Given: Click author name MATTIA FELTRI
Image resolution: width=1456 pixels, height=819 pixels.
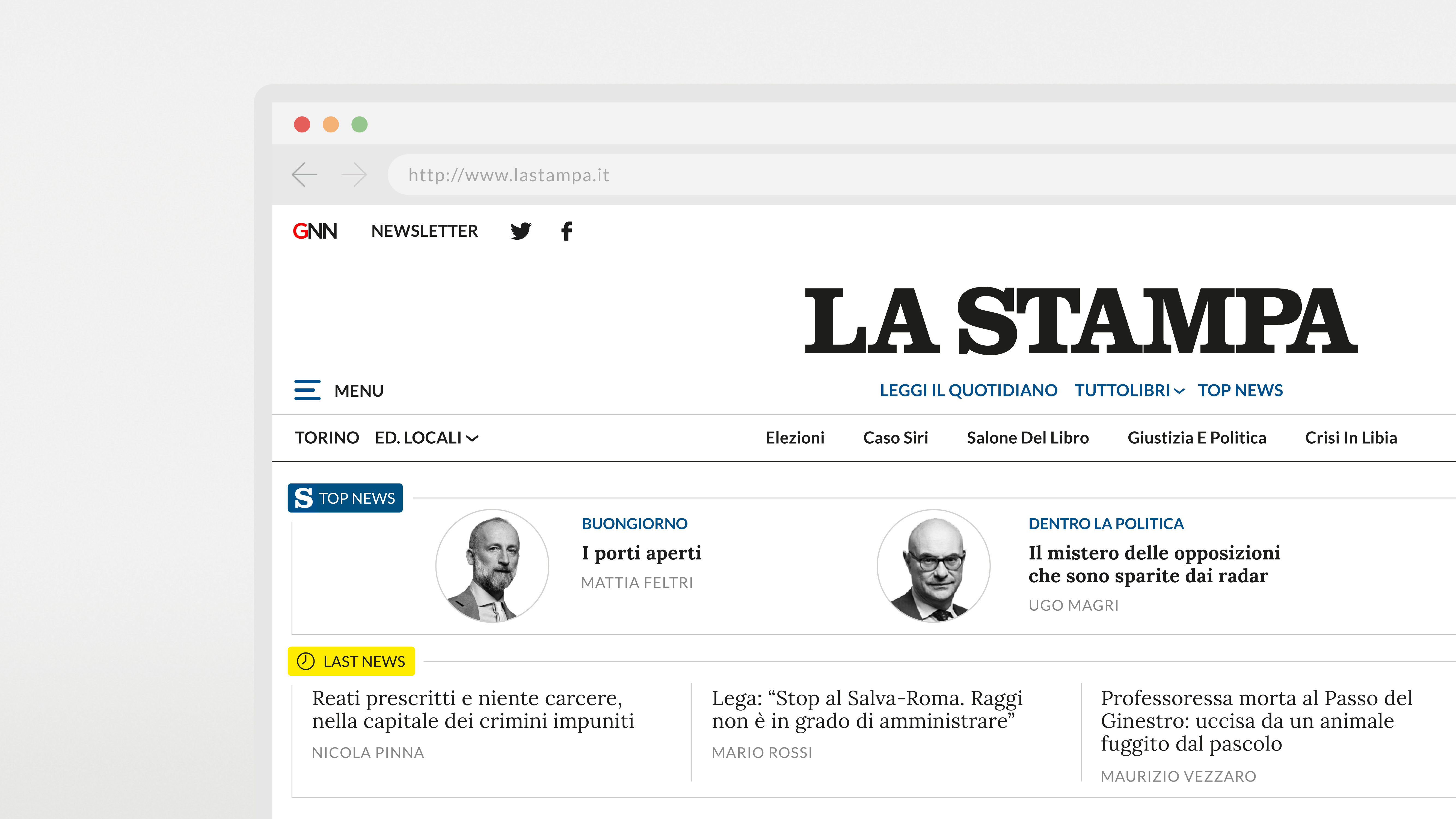Looking at the screenshot, I should [637, 582].
